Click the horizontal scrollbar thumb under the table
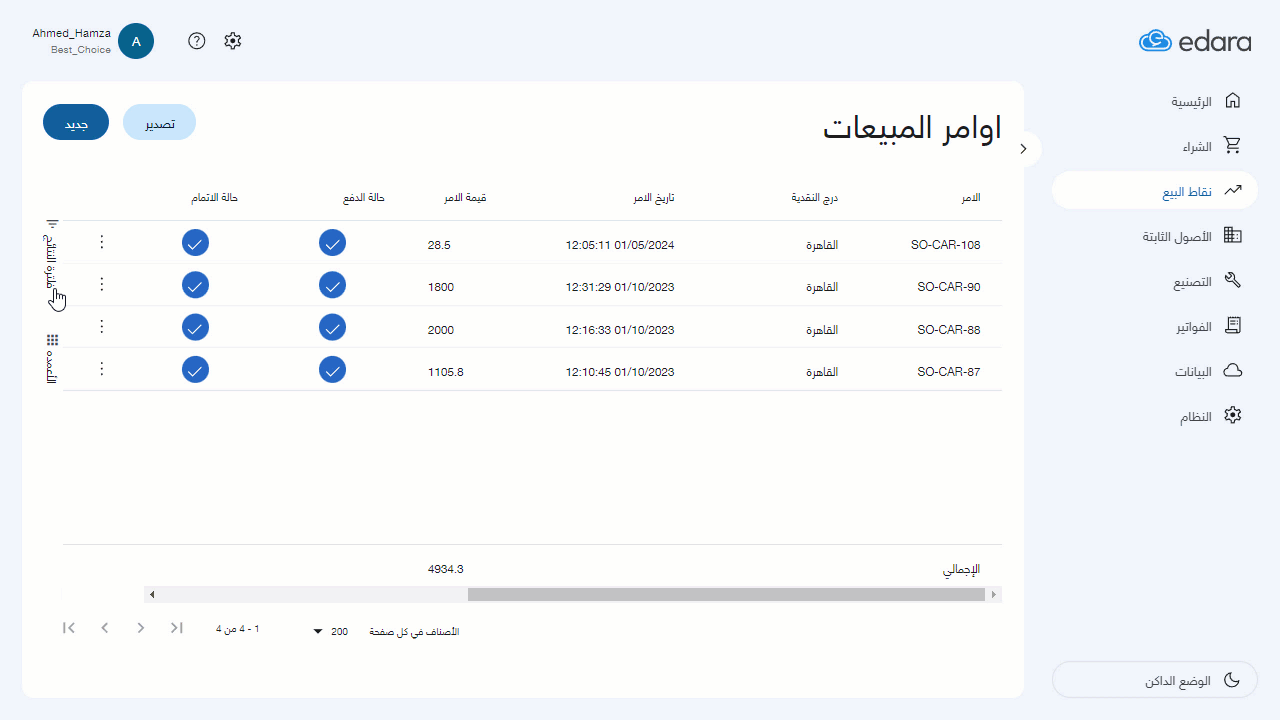Image resolution: width=1280 pixels, height=720 pixels. click(726, 595)
